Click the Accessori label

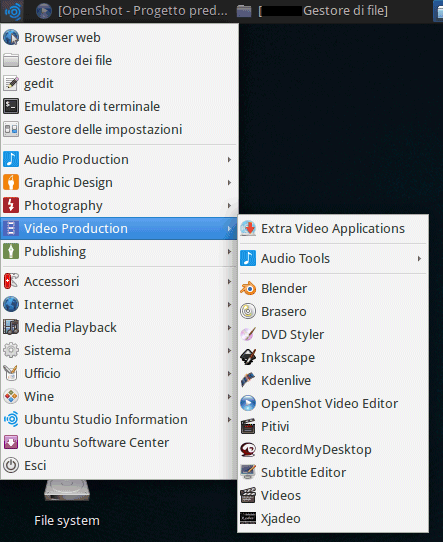[x=51, y=281]
